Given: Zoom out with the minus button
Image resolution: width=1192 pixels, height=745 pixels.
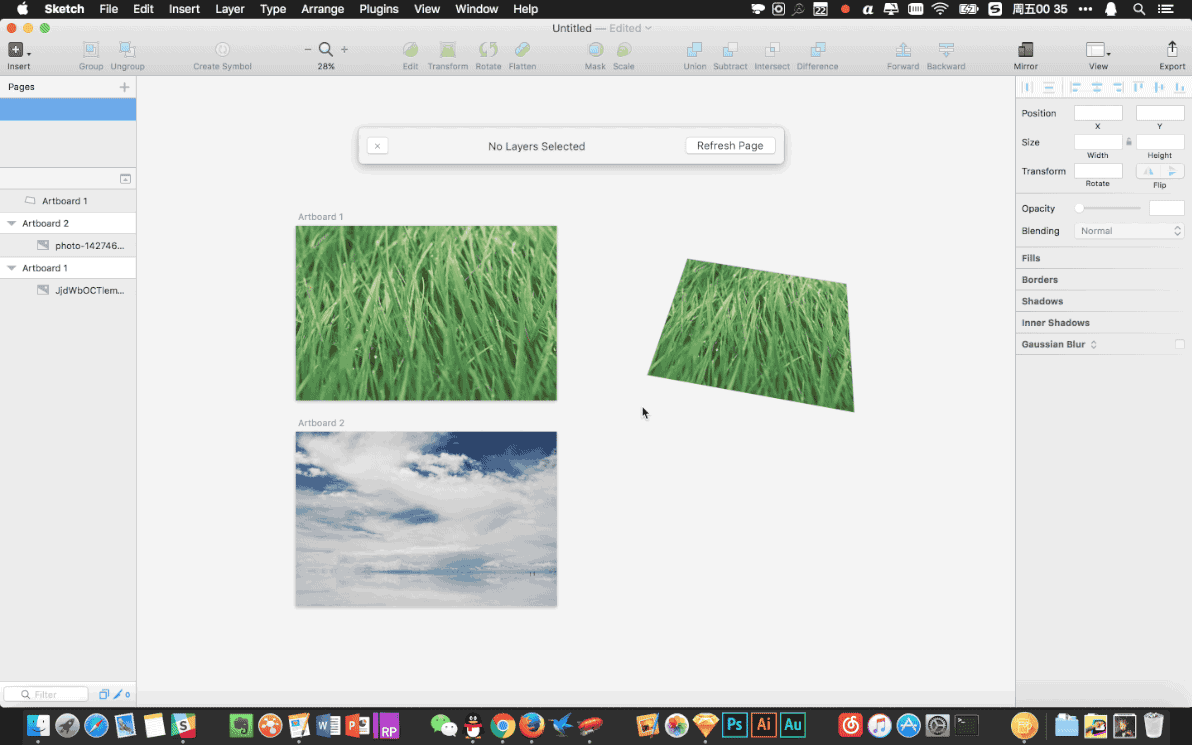Looking at the screenshot, I should tap(308, 49).
